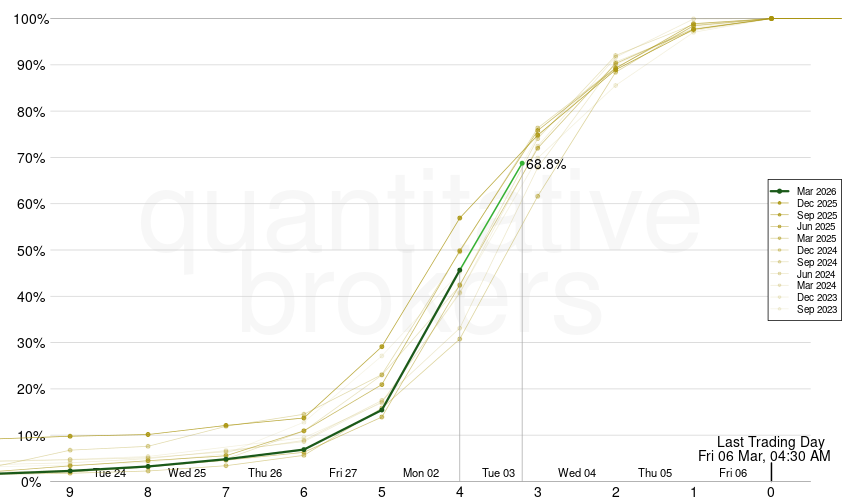
Task: Click the Dec 2024 legend marker
Action: (x=781, y=250)
